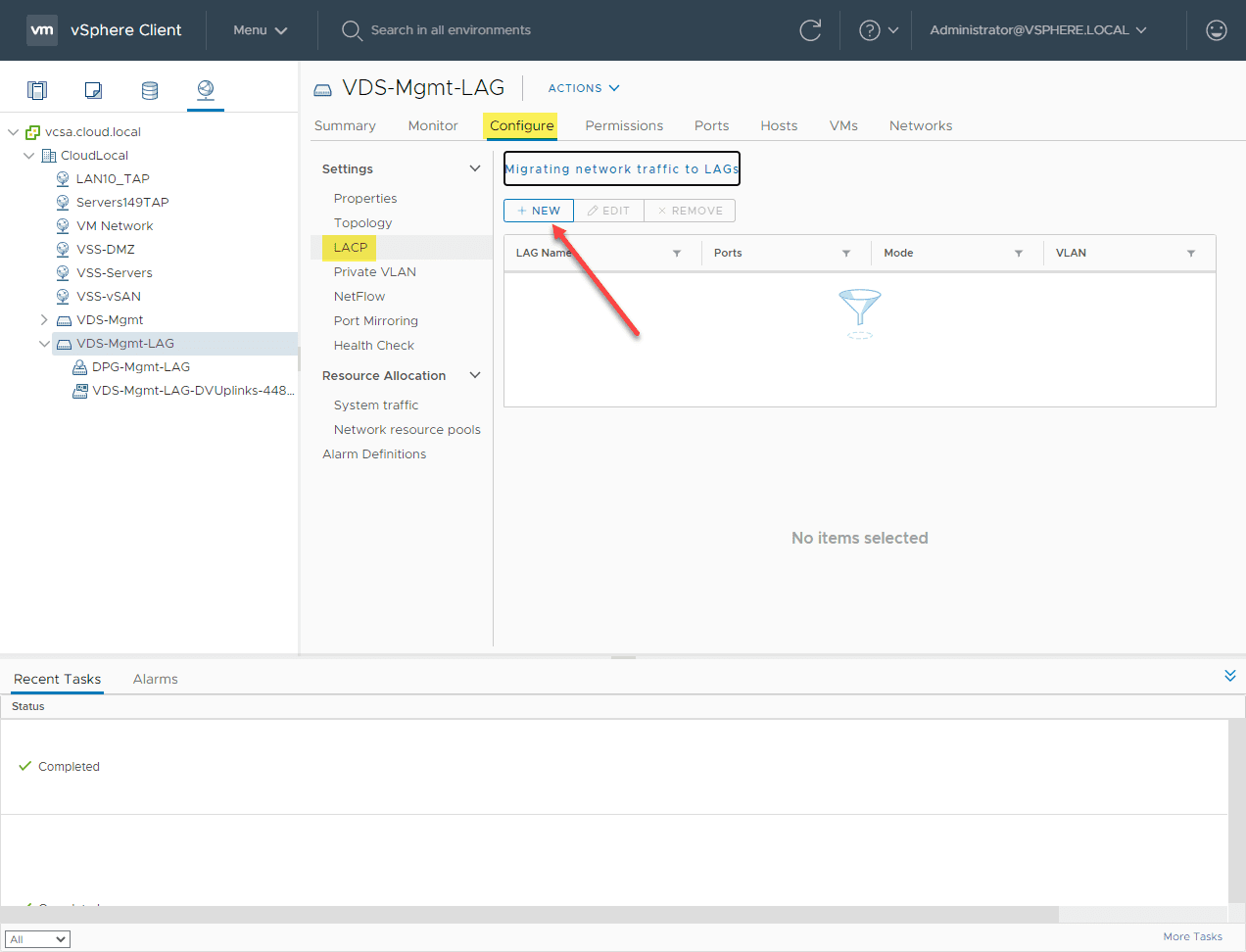The width and height of the screenshot is (1246, 952).
Task: Open VMs and Templates inventory view
Action: 93,90
